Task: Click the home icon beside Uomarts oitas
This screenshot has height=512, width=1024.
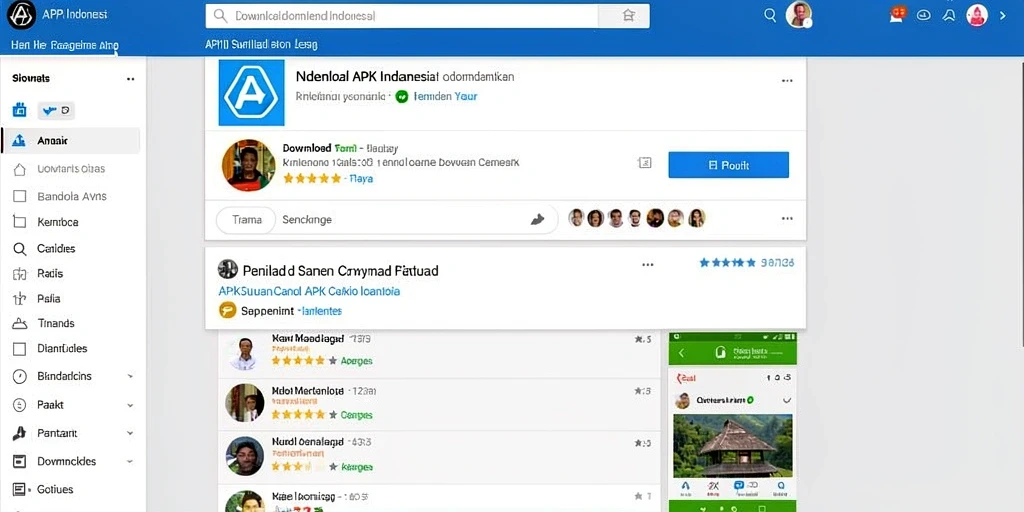Action: coord(20,169)
